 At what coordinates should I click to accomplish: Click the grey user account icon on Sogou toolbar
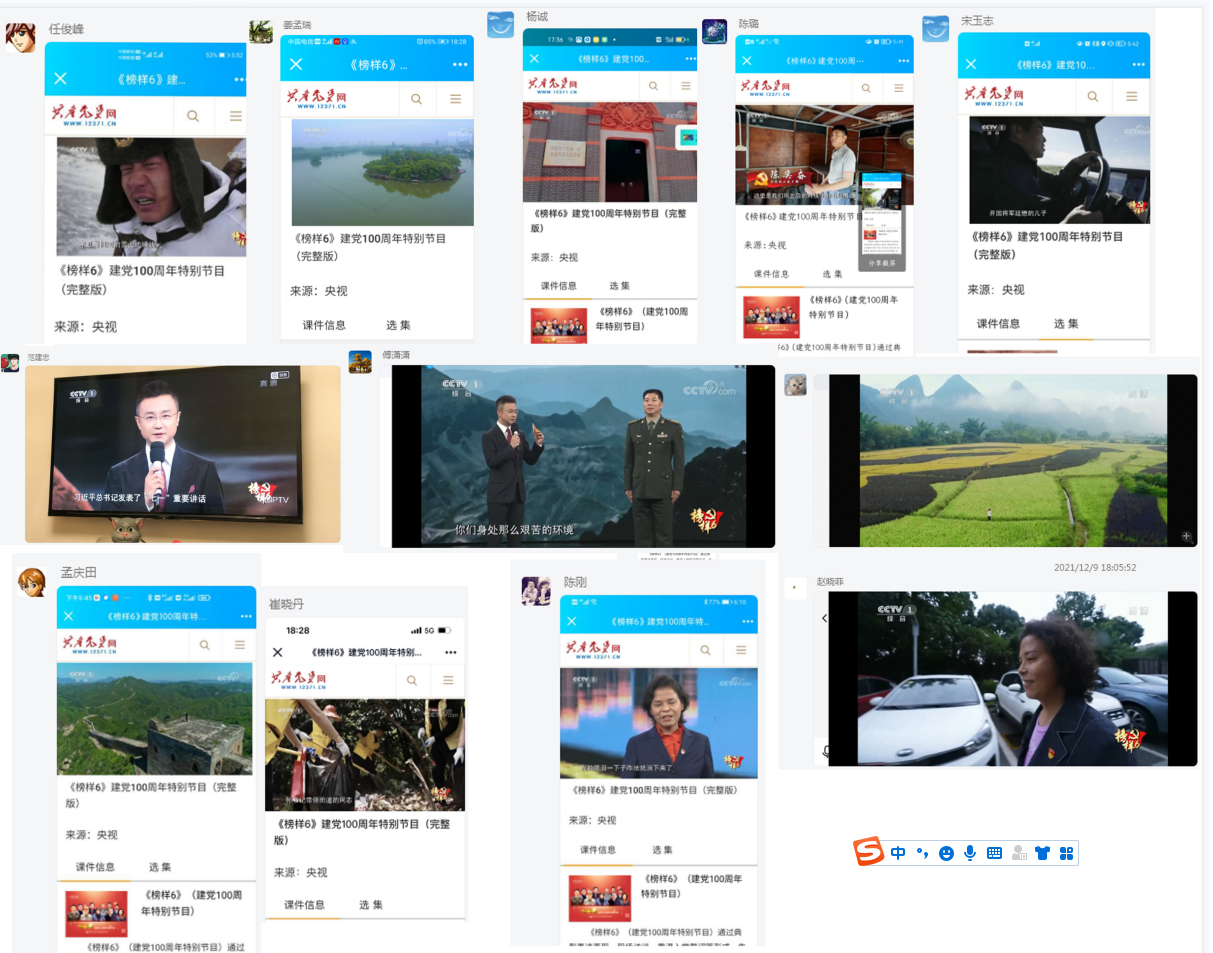click(x=1019, y=853)
